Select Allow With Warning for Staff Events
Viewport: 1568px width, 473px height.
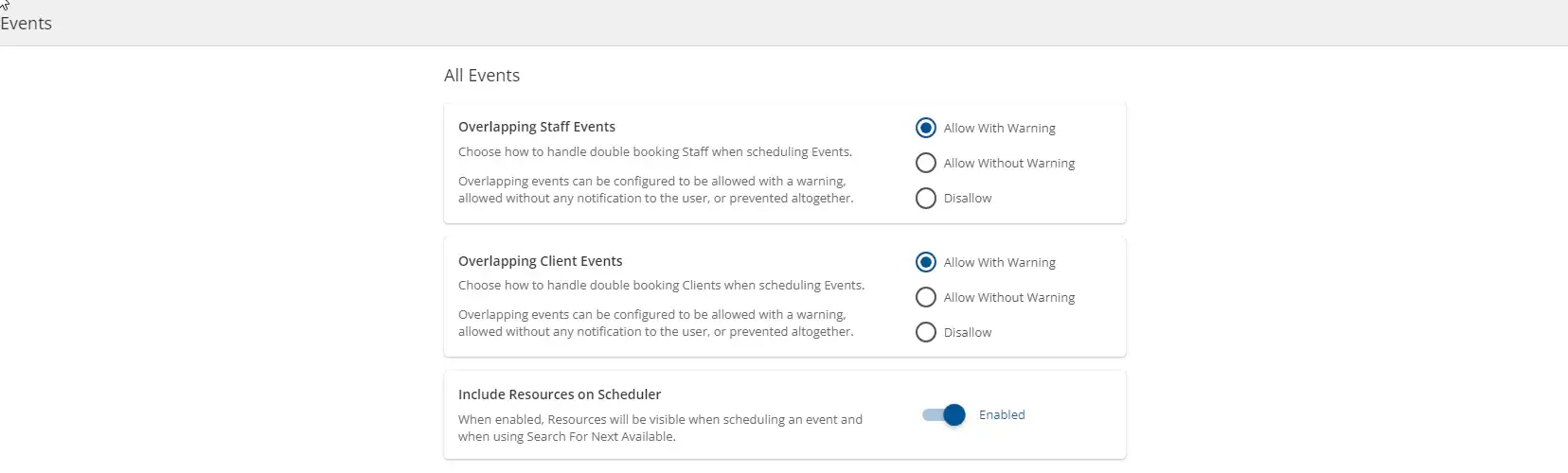[x=926, y=128]
